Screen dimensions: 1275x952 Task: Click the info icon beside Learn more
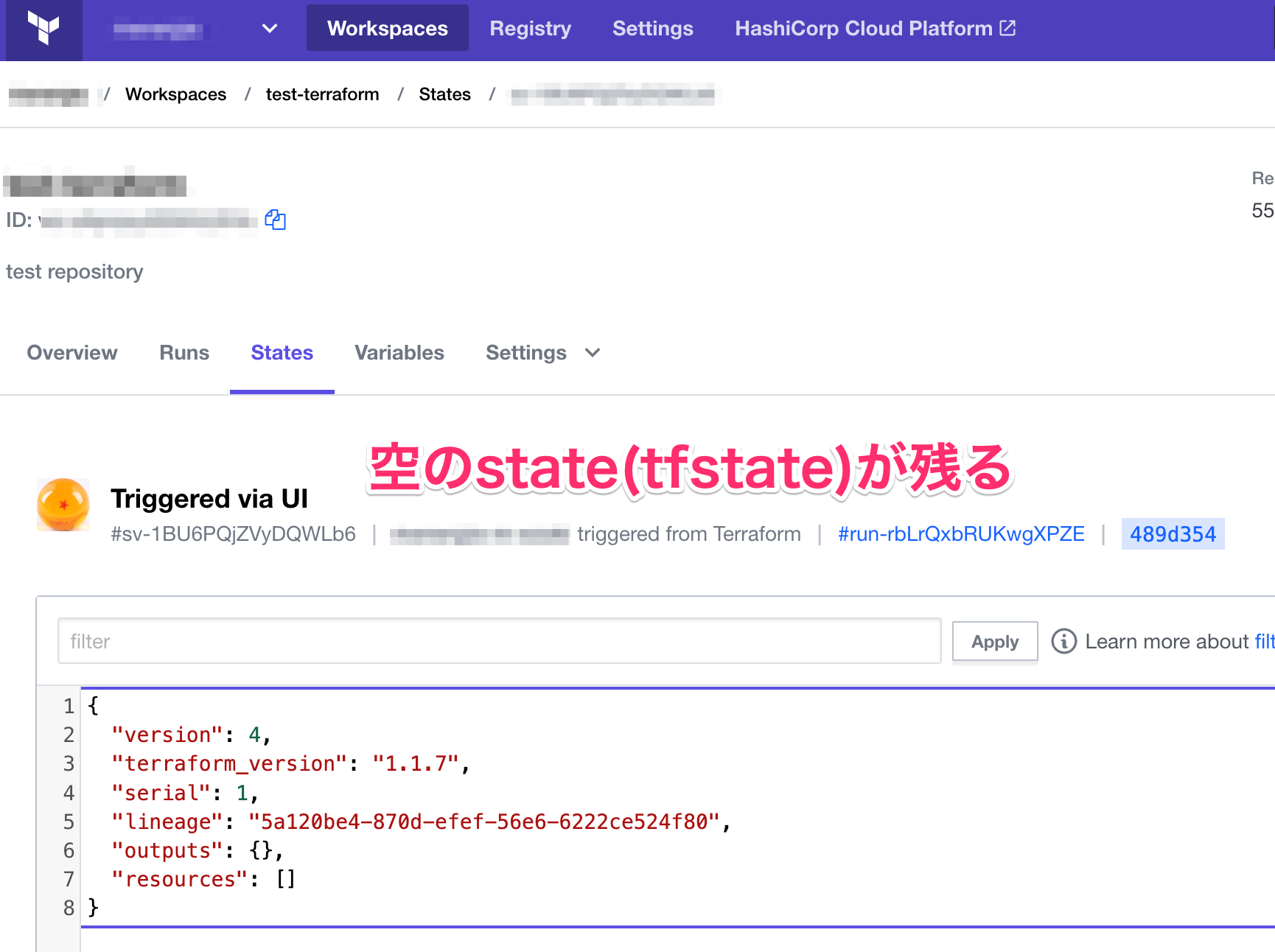pyautogui.click(x=1063, y=641)
